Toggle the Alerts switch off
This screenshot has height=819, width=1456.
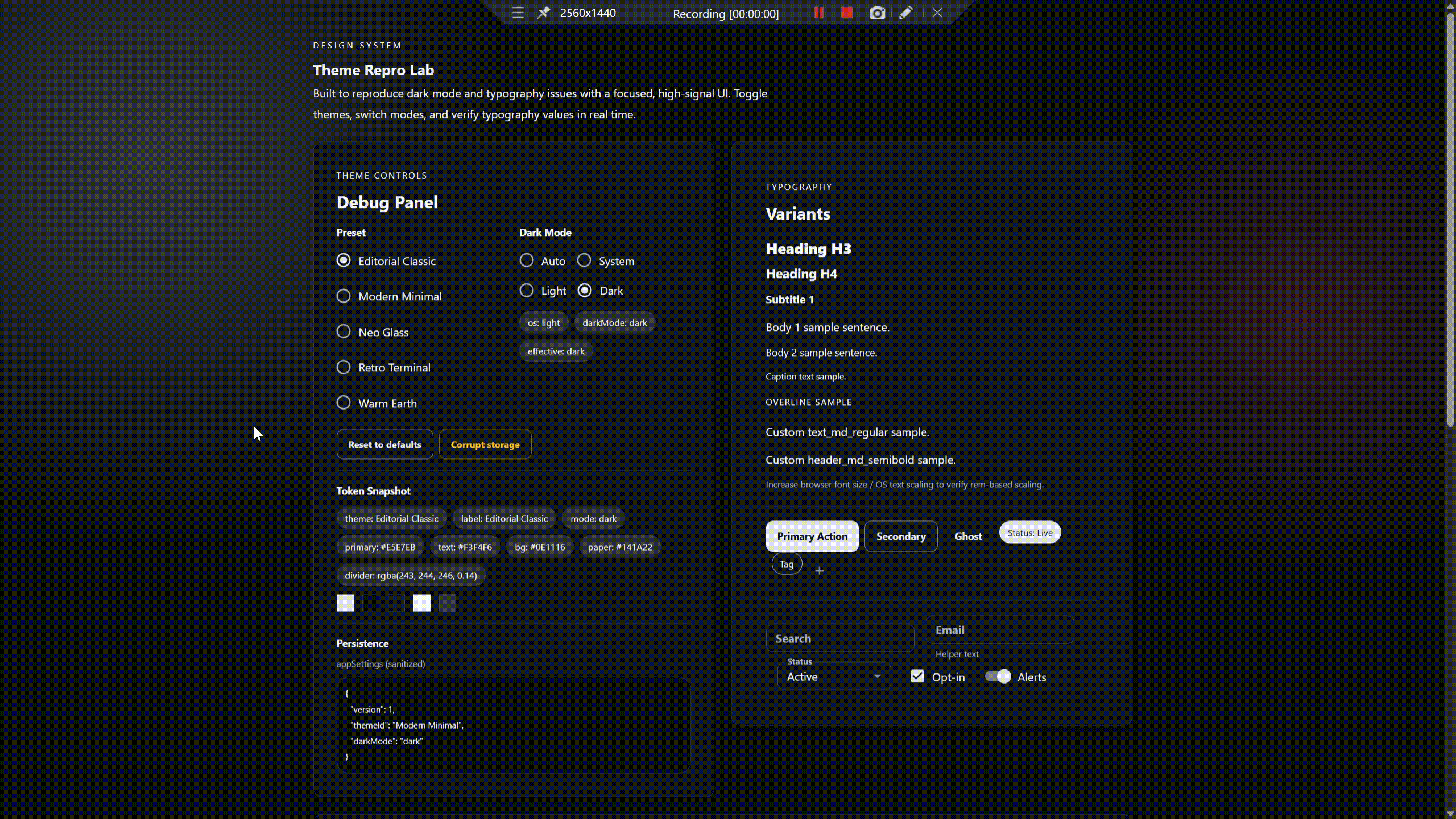pyautogui.click(x=997, y=676)
